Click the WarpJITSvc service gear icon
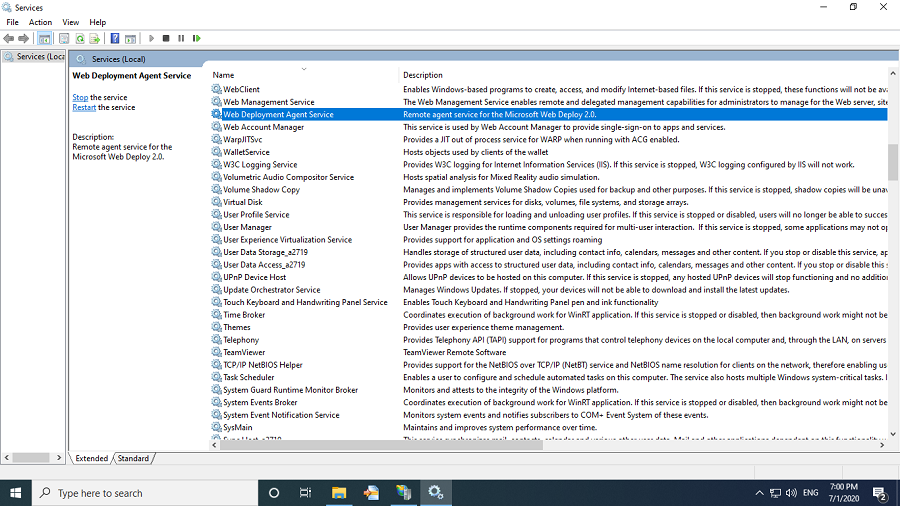Screen dimensions: 900x506 [216, 139]
